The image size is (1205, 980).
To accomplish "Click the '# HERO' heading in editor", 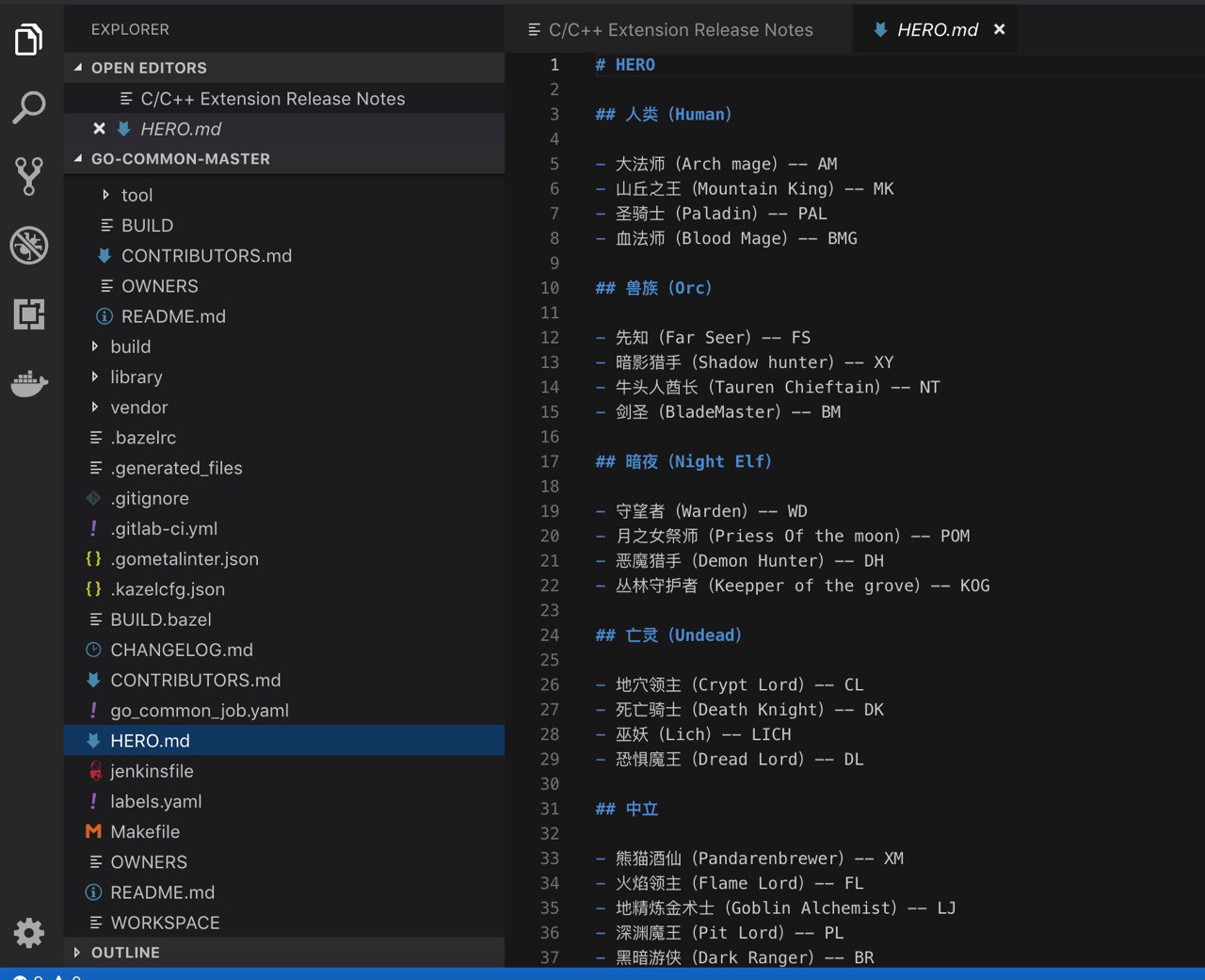I will click(x=625, y=64).
